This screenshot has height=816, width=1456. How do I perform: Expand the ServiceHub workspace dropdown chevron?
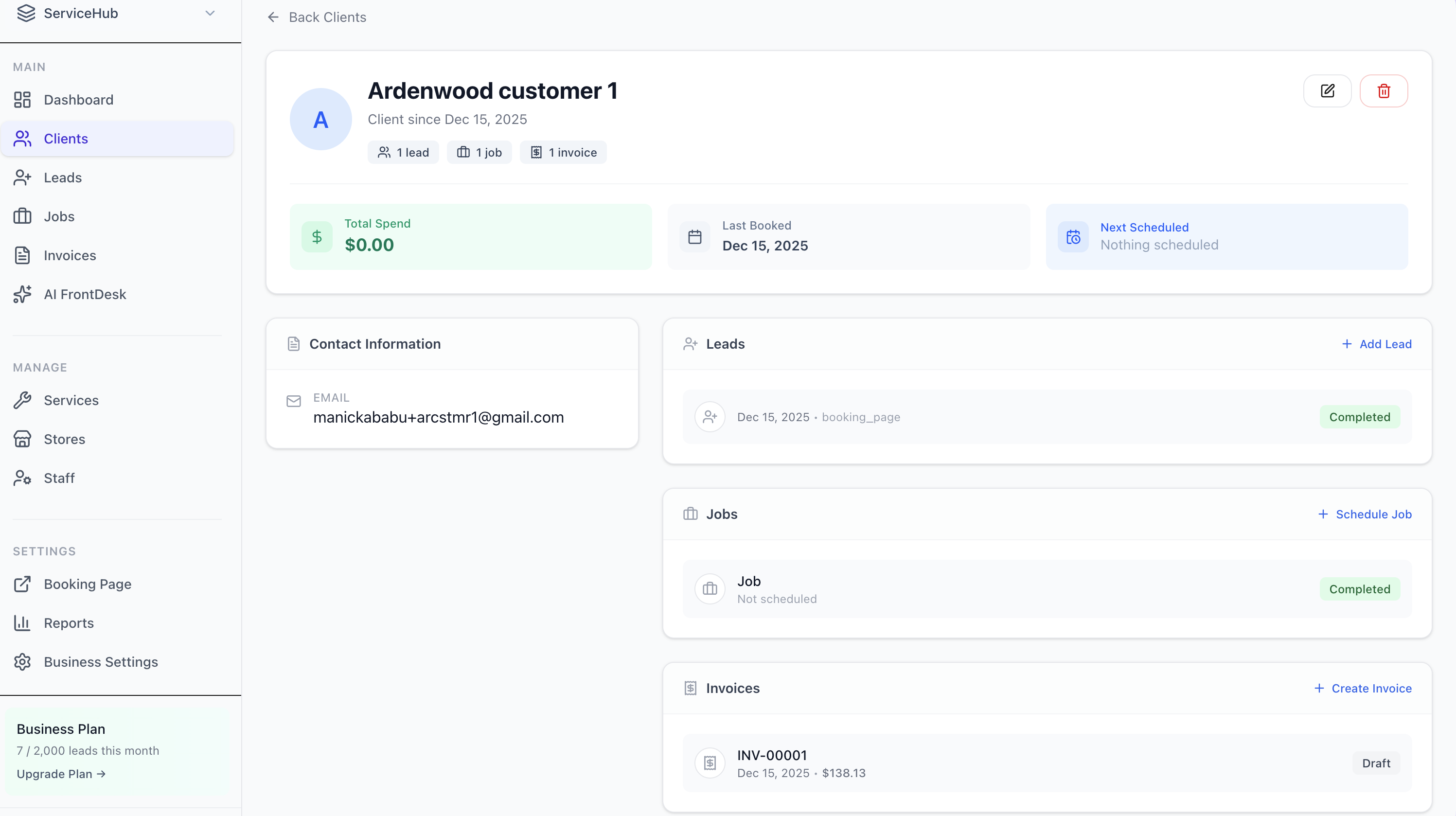(210, 13)
